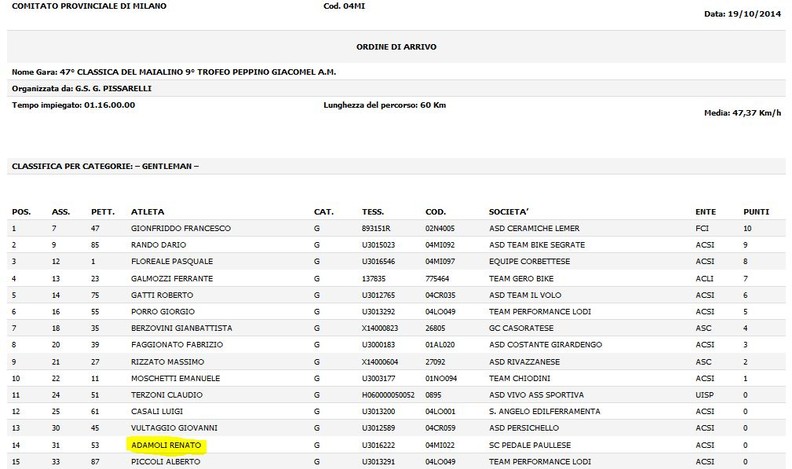
Task: Click the ASS. column header
Action: point(61,212)
